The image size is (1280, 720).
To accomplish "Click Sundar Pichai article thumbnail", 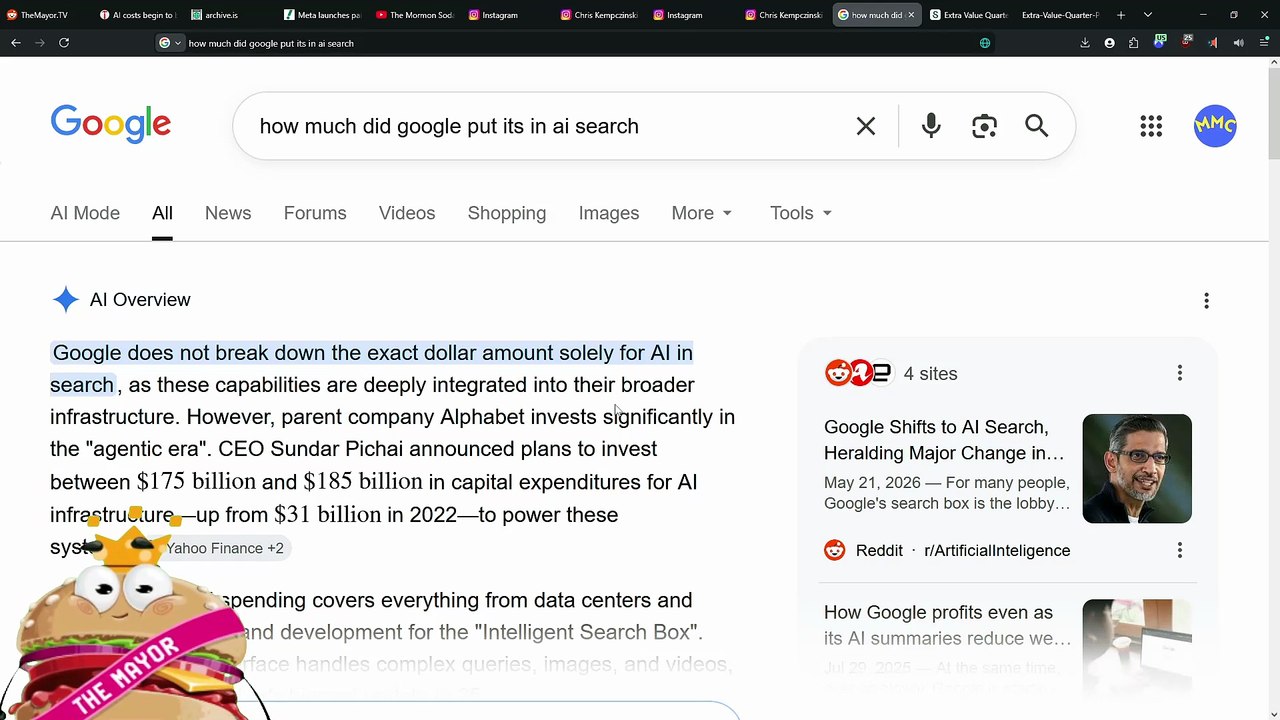I will coord(1137,469).
